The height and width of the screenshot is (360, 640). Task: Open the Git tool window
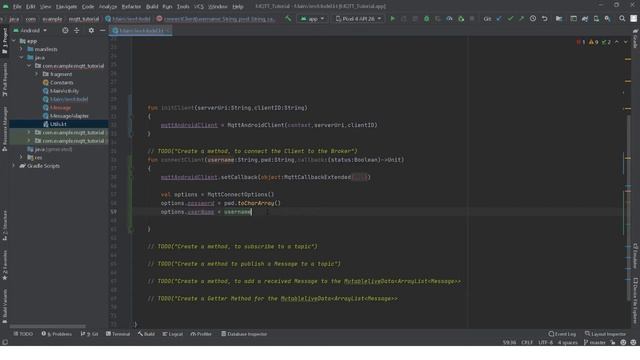[x=89, y=334]
